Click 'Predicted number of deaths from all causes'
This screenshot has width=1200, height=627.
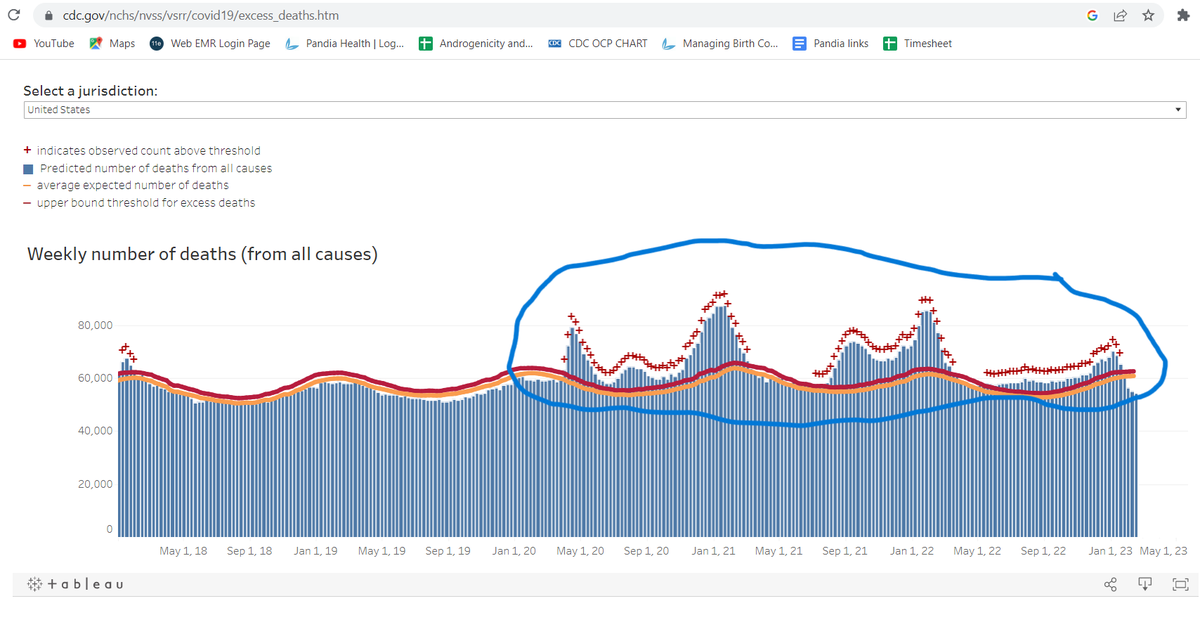coord(156,168)
